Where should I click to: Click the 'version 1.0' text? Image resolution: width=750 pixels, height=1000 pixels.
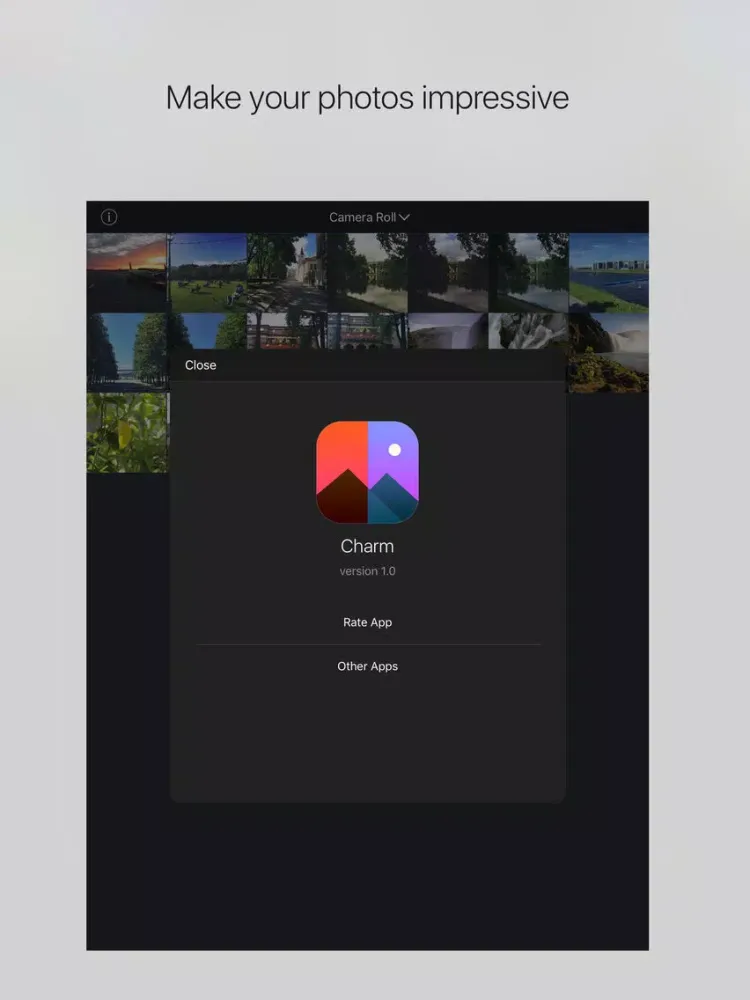pyautogui.click(x=367, y=571)
